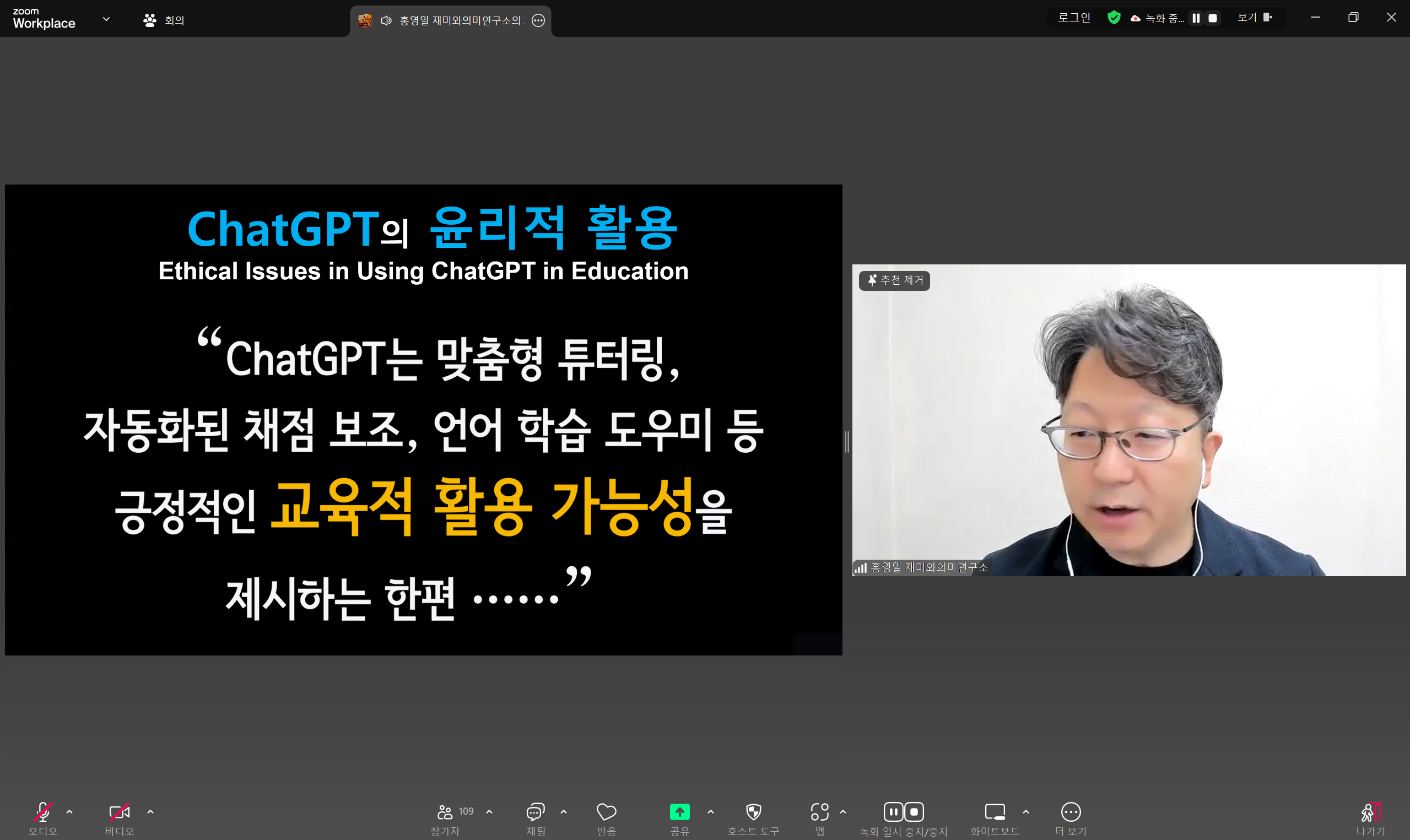Open the 앱 (apps) panel
This screenshot has height=840, width=1410.
click(820, 812)
